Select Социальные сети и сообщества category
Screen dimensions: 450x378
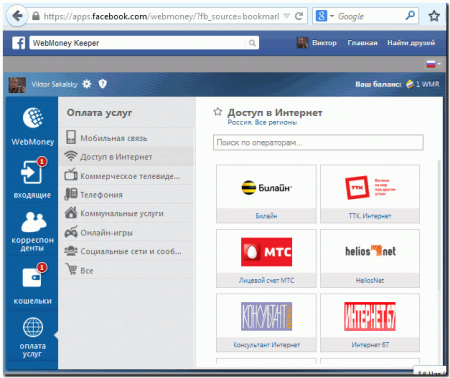[x=126, y=251]
